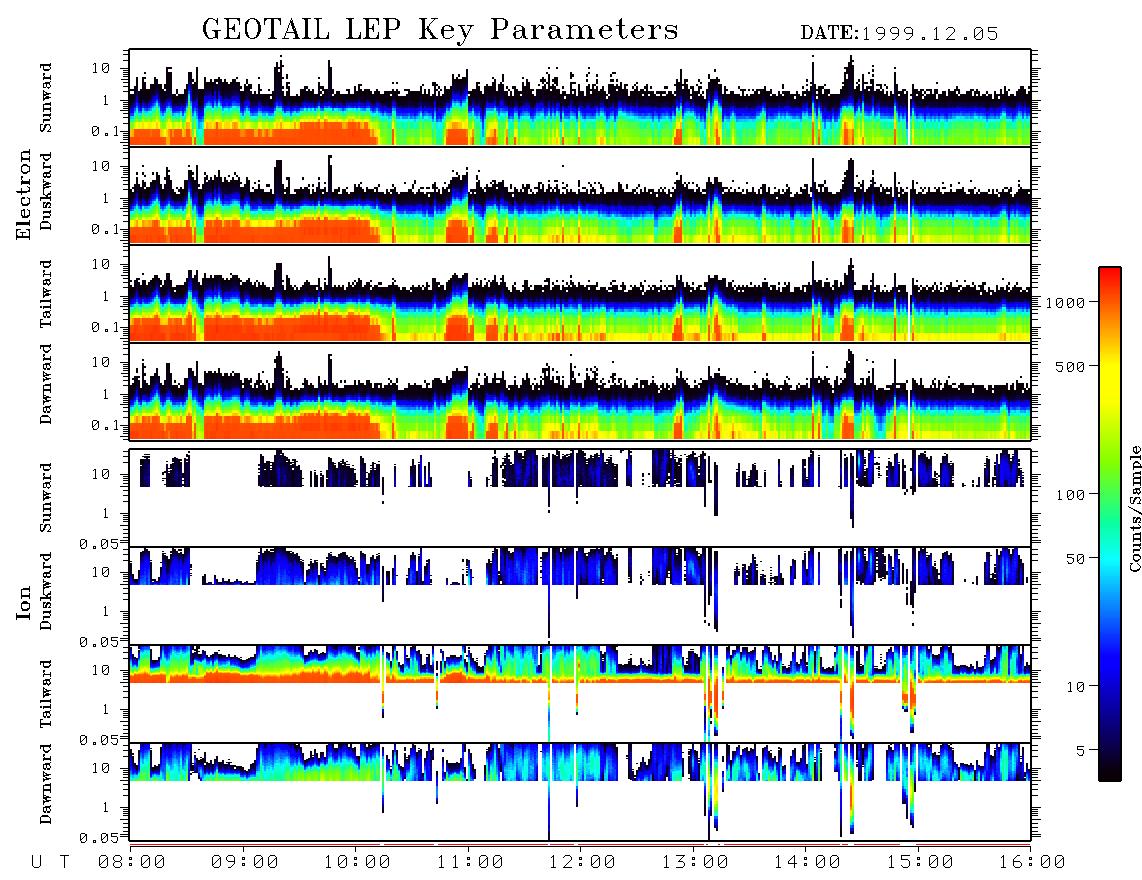Select the Electron "Duskward" axis label
Viewport: 1142px width, 880px height.
tap(46, 192)
